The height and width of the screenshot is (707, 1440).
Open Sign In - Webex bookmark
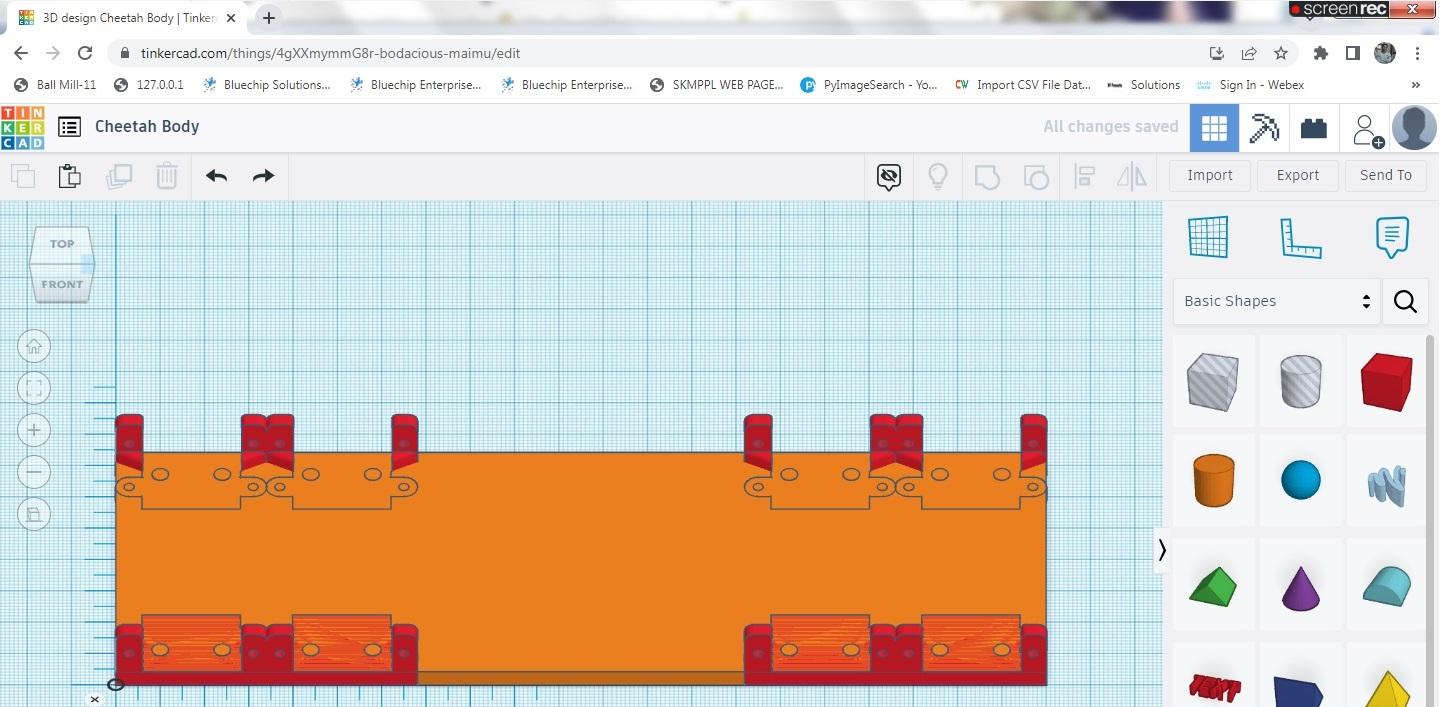pos(1249,85)
